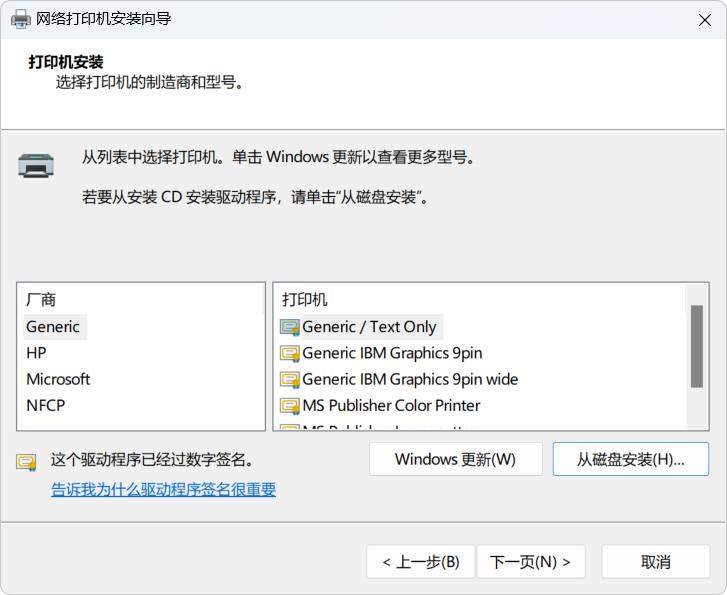Click the Windows 更新(W) button
The height and width of the screenshot is (595, 727).
pyautogui.click(x=455, y=460)
